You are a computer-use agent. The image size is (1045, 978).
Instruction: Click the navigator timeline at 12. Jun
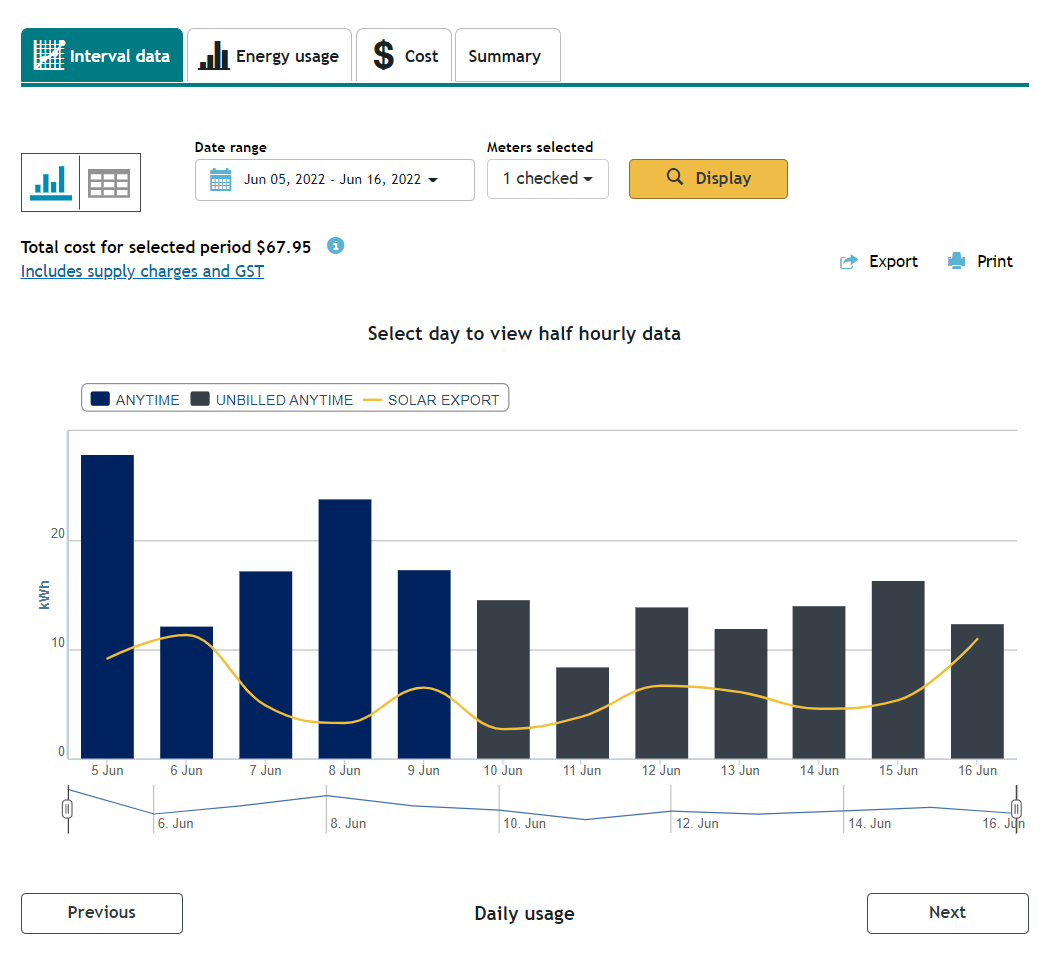697,823
